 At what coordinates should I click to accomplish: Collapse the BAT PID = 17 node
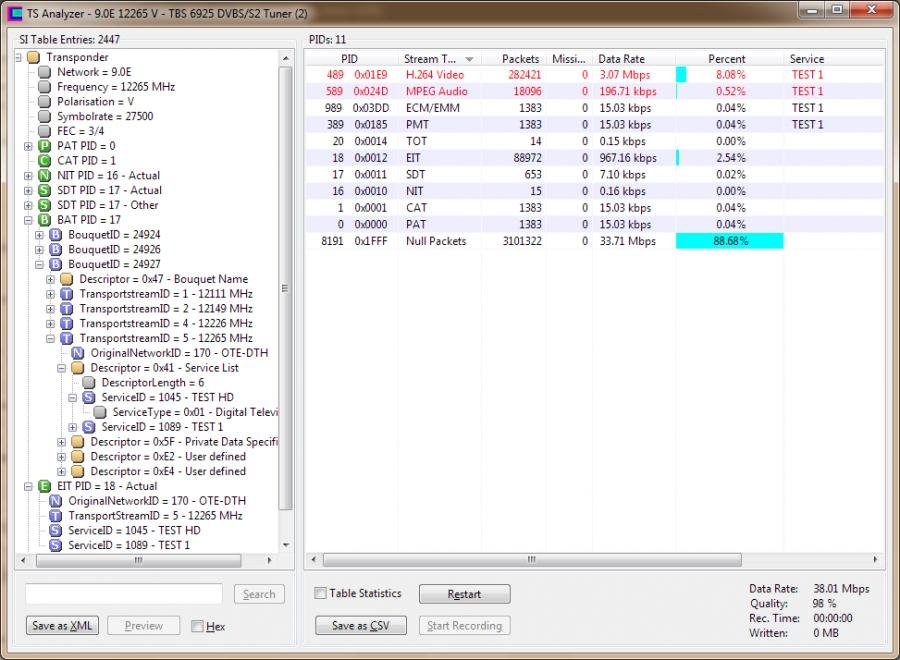(28, 220)
